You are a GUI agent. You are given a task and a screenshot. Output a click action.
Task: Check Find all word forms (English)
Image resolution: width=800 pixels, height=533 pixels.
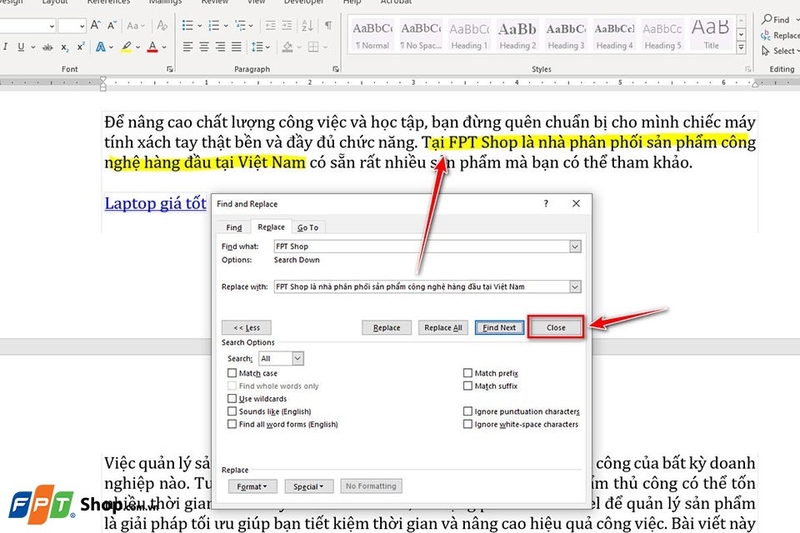[232, 424]
